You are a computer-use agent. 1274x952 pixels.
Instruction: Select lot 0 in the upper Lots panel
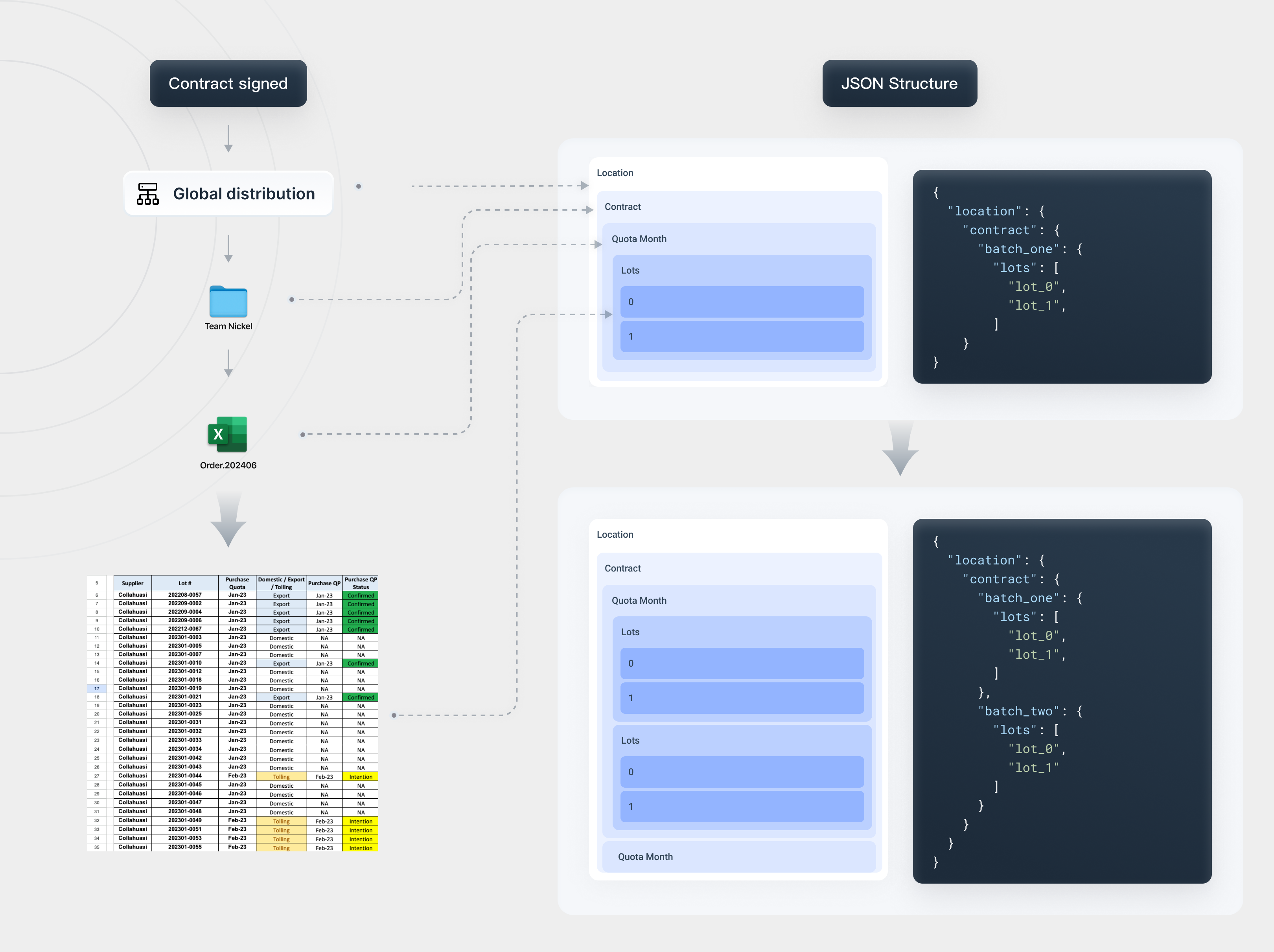(x=742, y=301)
